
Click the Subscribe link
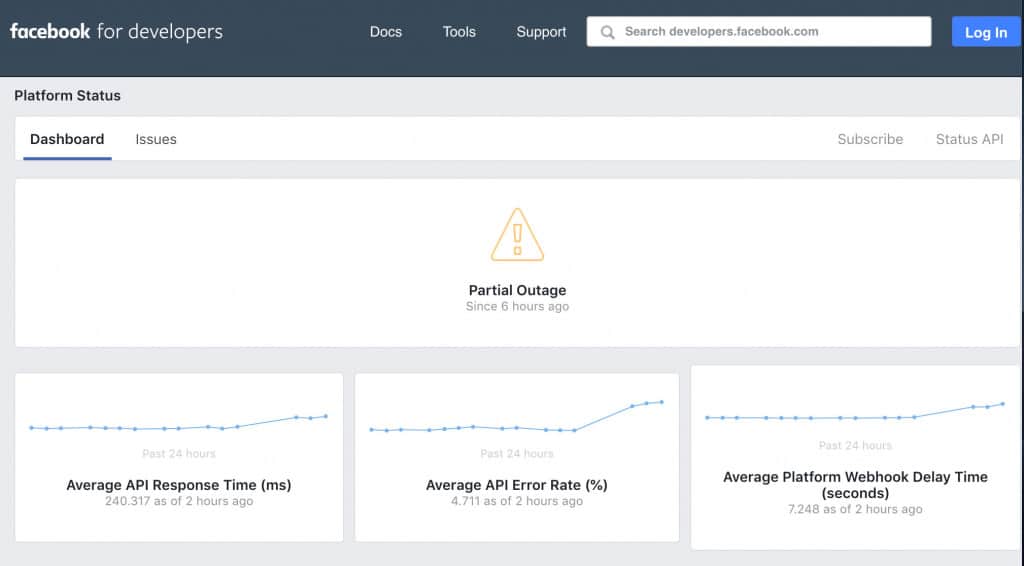(x=870, y=139)
